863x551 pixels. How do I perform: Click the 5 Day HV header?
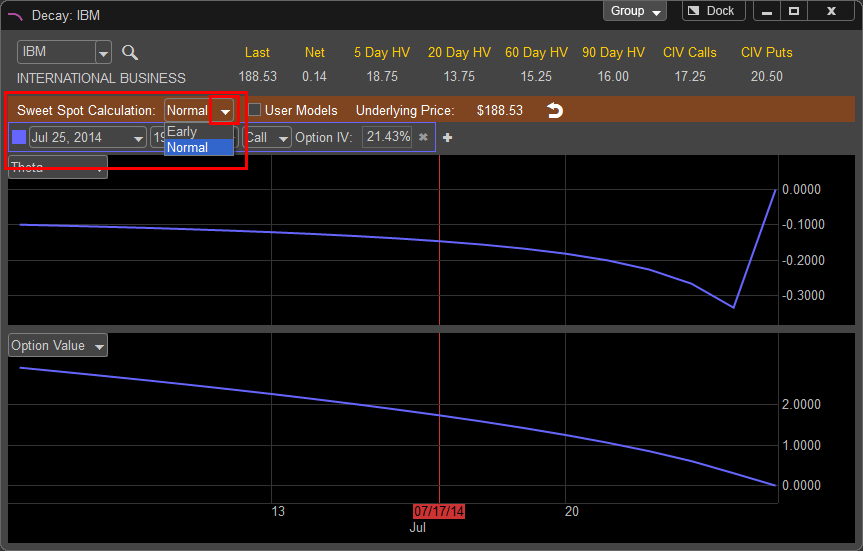(x=381, y=52)
